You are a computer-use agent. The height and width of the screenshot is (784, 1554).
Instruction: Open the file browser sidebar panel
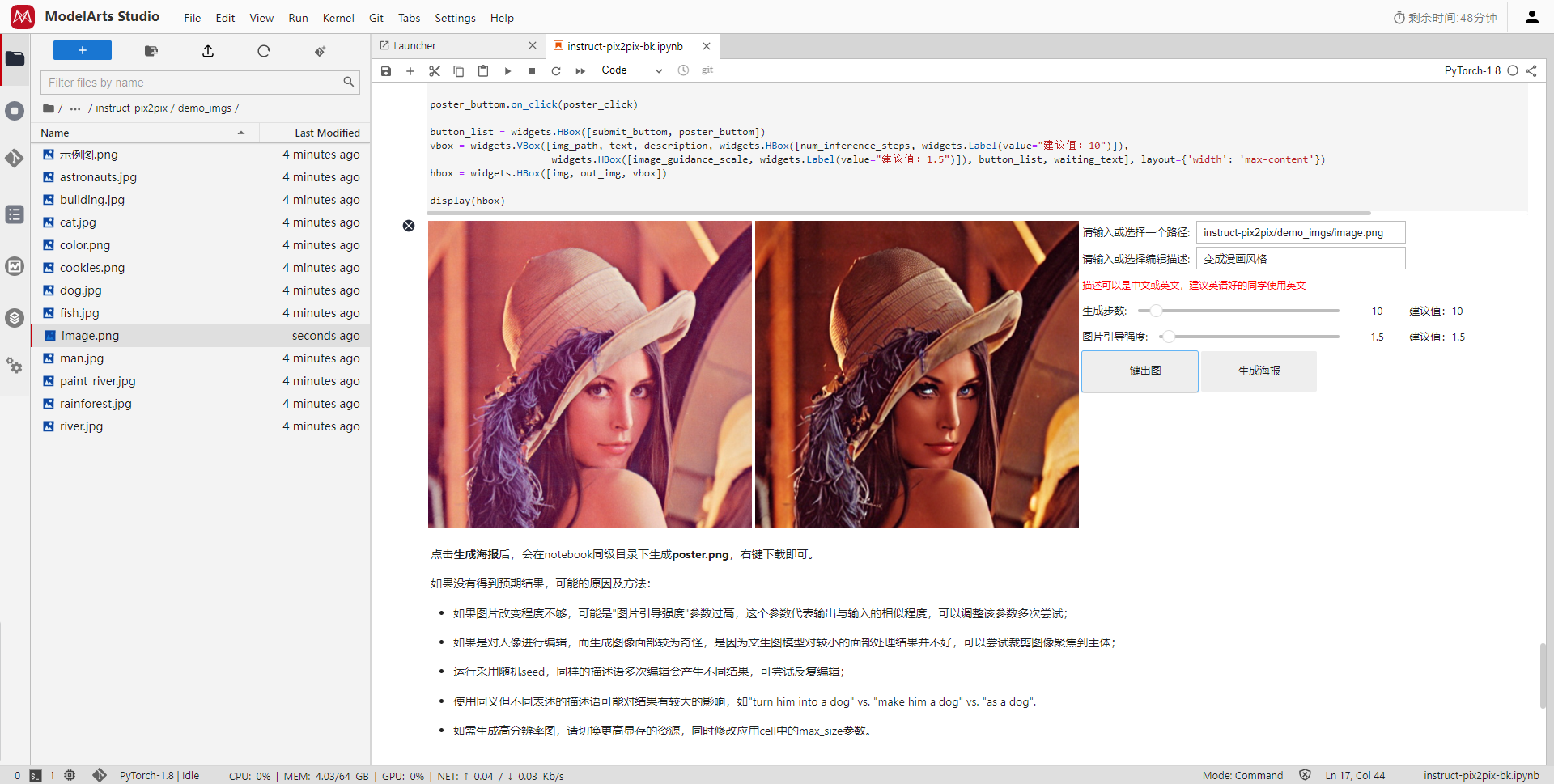pyautogui.click(x=15, y=59)
